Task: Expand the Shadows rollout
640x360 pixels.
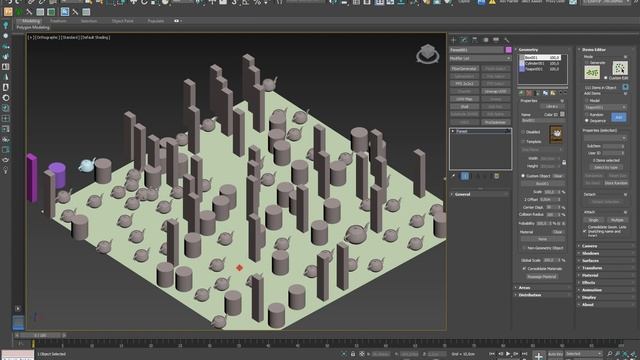Action: [607, 253]
